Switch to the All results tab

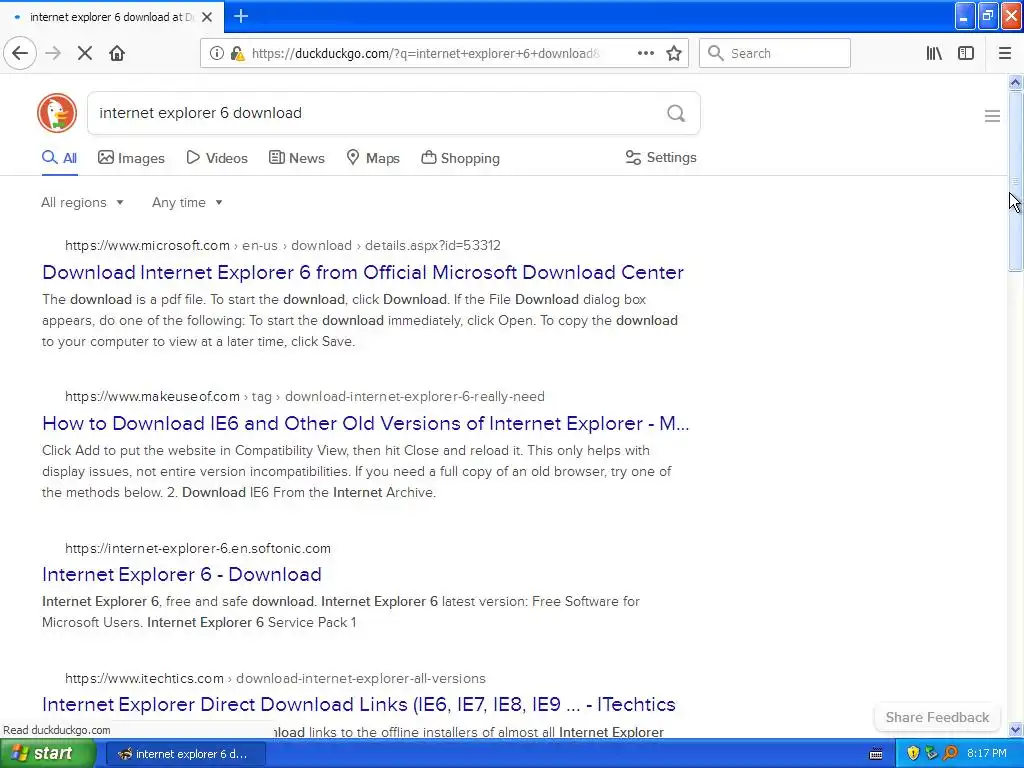tap(59, 158)
